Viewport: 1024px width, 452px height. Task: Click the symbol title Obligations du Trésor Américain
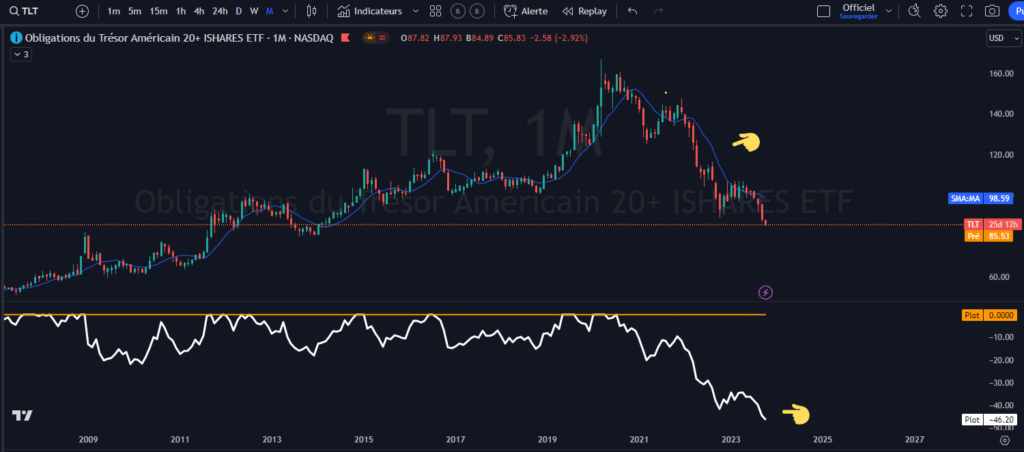[178, 39]
